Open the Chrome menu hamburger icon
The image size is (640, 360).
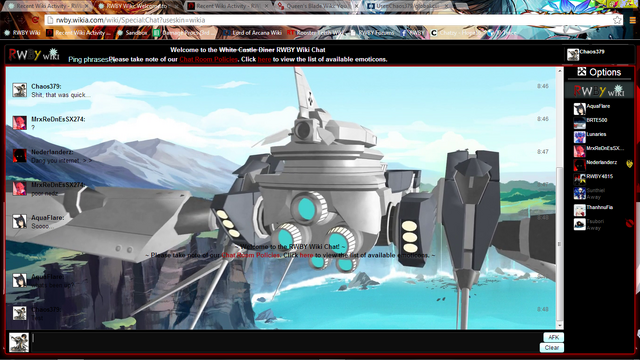tap(632, 20)
